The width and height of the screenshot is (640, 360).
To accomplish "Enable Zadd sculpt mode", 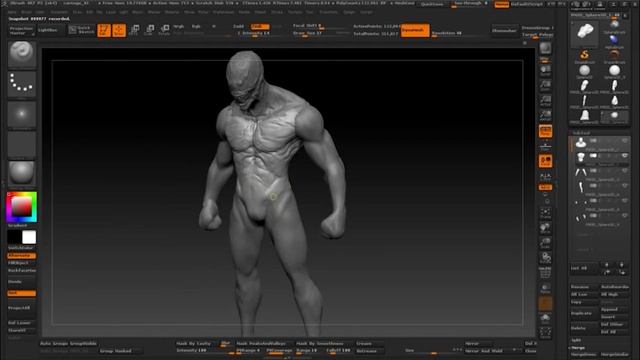I will [x=238, y=26].
